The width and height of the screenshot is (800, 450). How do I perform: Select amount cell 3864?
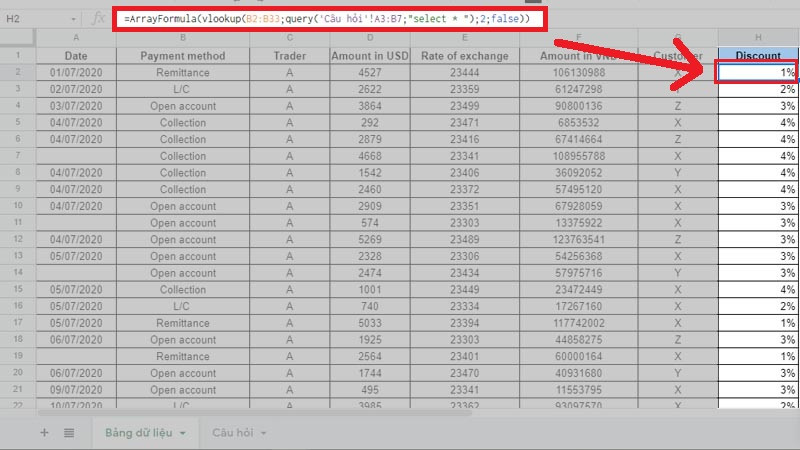click(370, 106)
